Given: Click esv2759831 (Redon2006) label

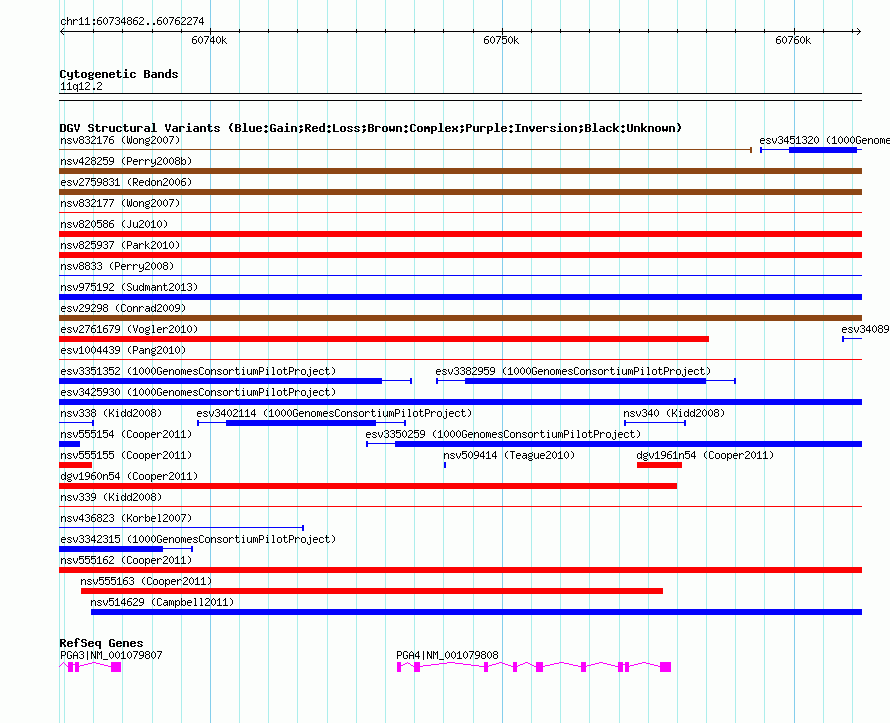Looking at the screenshot, I should point(126,182).
